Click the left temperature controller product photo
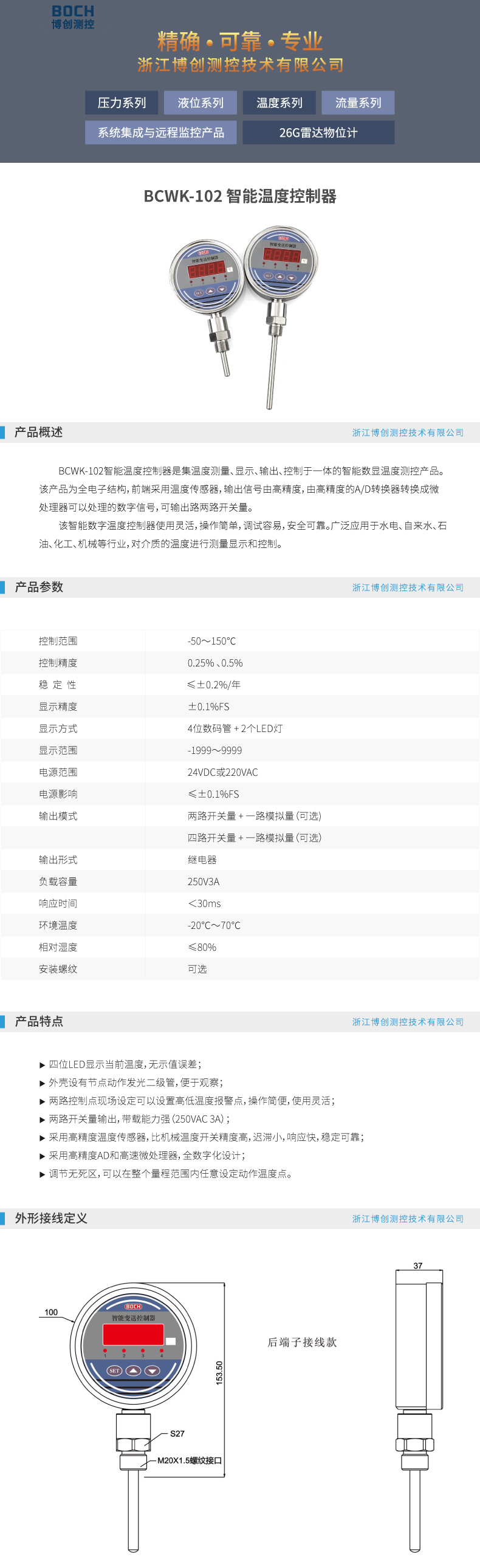The height and width of the screenshot is (1568, 480). point(205,307)
